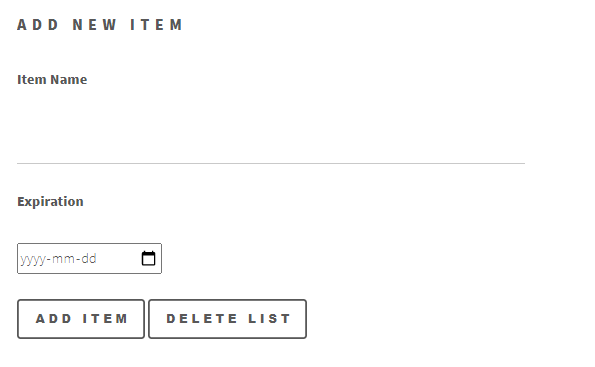Click empty space inside the Expiration date box
Viewport: 595px width, 367px height.
tap(118, 258)
